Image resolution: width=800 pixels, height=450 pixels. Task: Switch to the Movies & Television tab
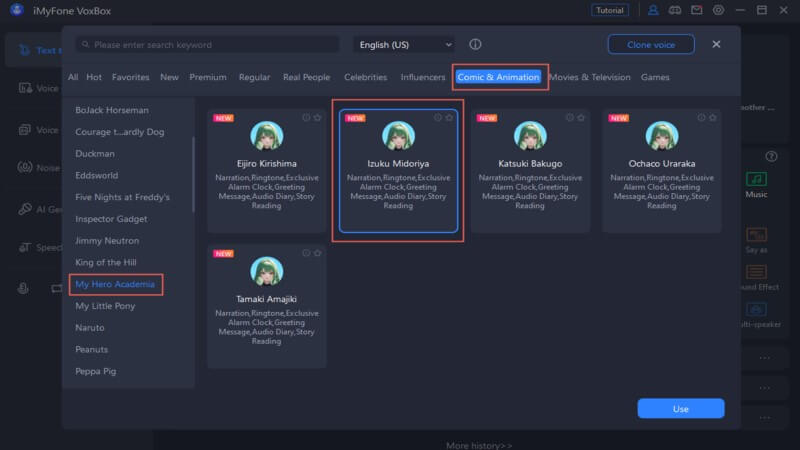pyautogui.click(x=589, y=77)
